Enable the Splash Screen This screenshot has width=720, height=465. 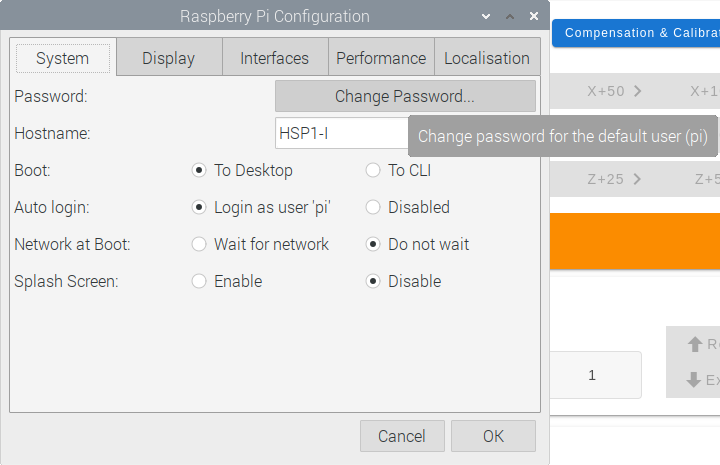point(199,281)
